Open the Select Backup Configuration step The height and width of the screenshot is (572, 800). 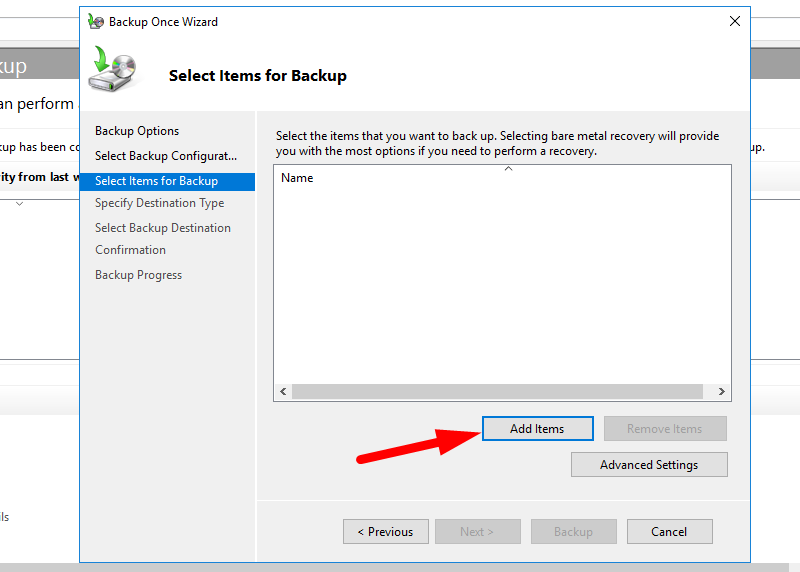(x=166, y=156)
